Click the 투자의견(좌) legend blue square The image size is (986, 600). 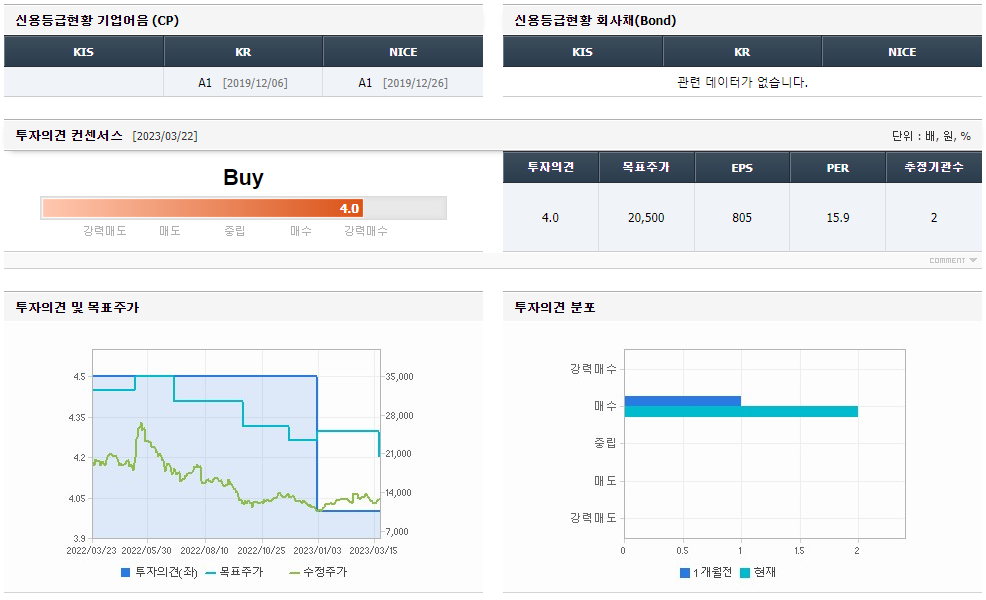(125, 572)
